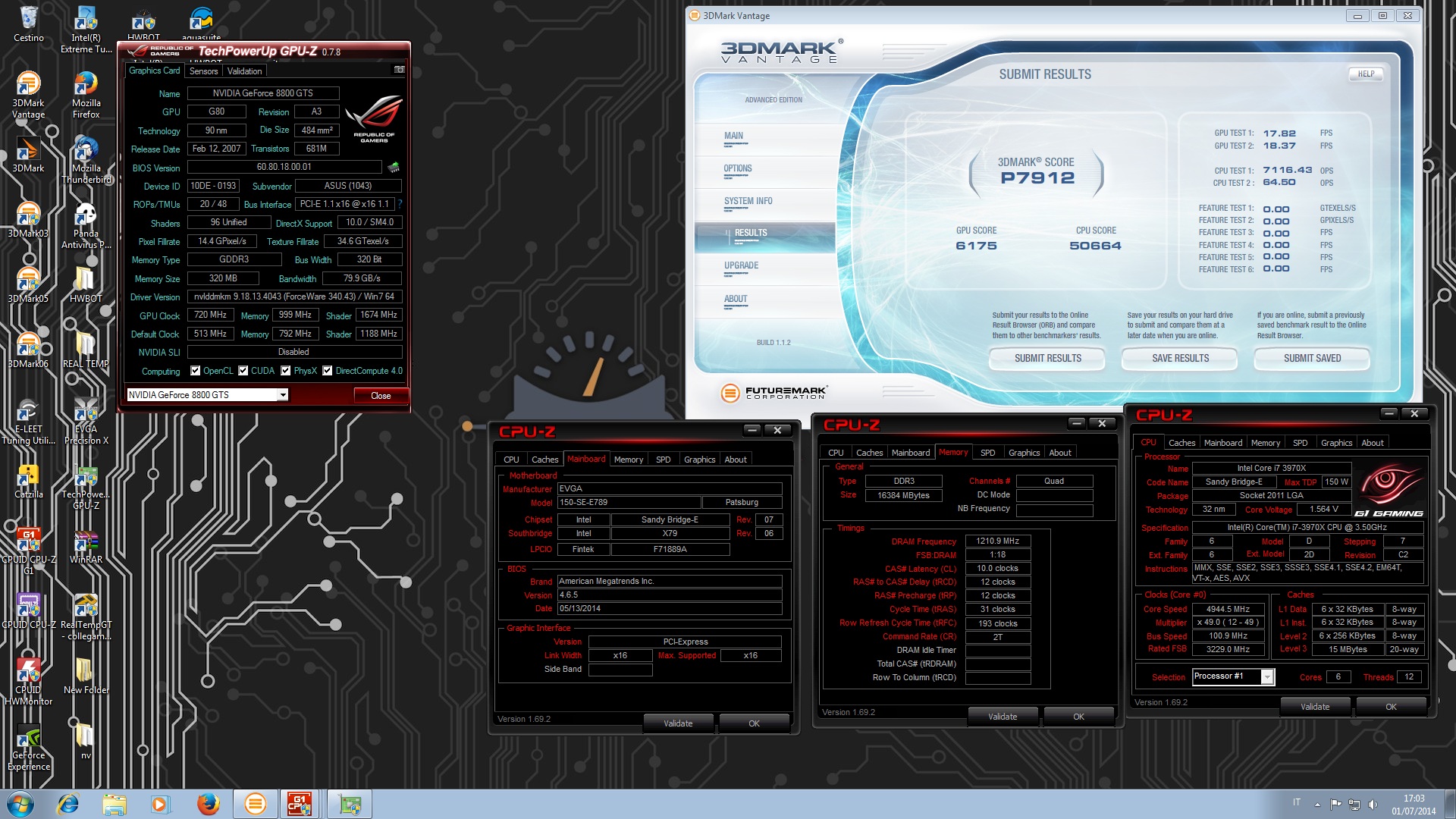The image size is (1456, 819).
Task: Open UPGRADE section in 3DMark Vantage
Action: tap(741, 265)
